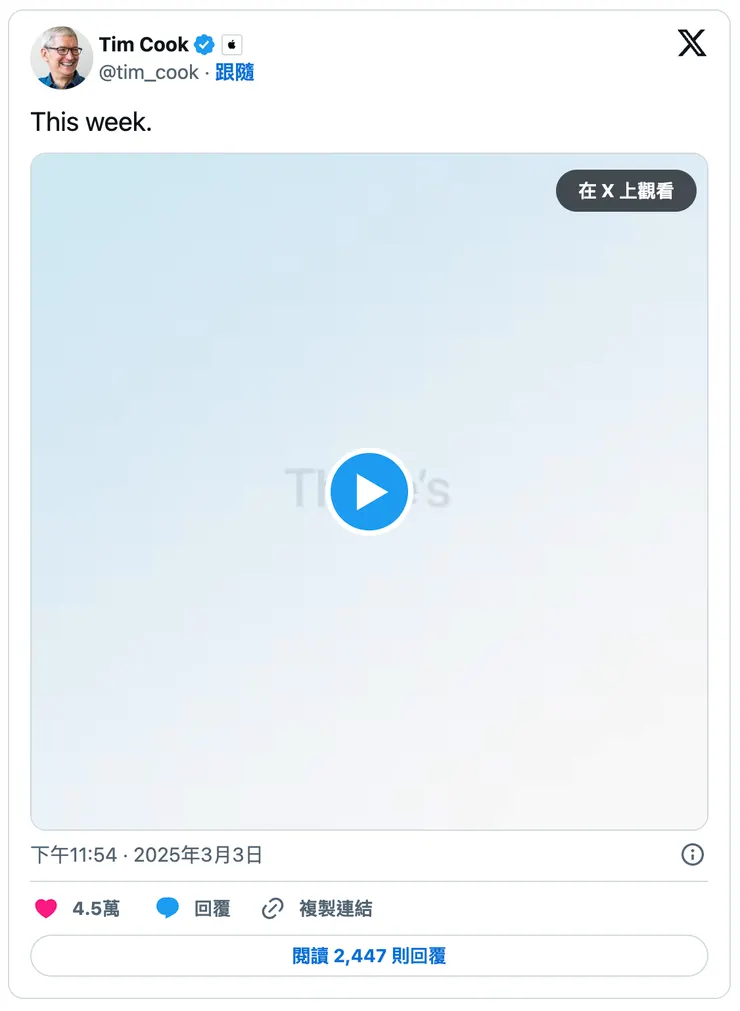This screenshot has height=1011, width=740.
Task: Open the X logo link
Action: (692, 43)
